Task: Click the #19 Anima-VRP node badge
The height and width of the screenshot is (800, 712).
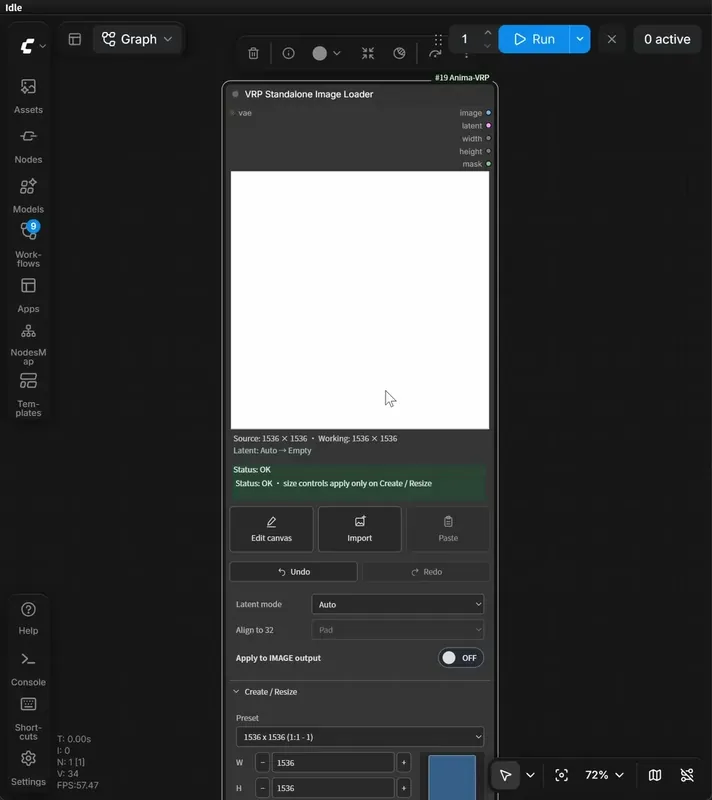Action: 462,78
